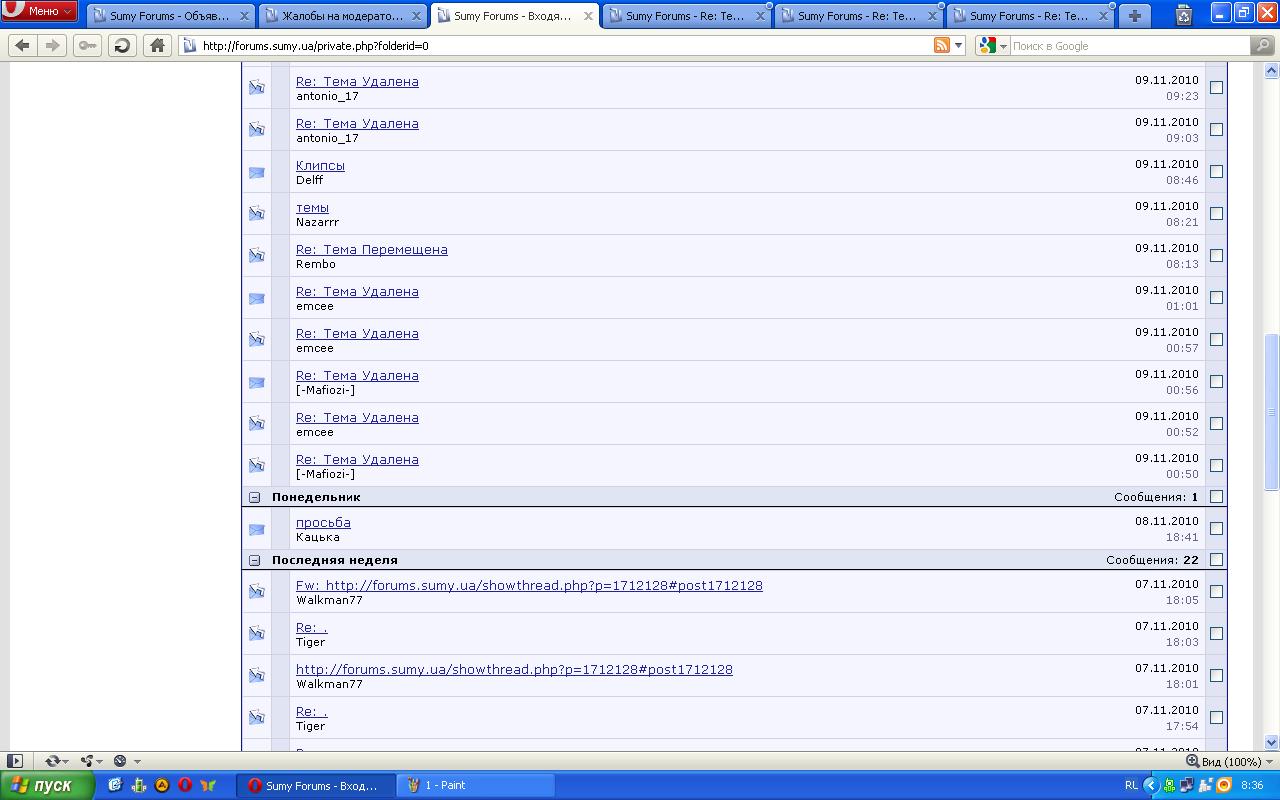Screen dimensions: 1280x800
Task: Open the password wand key icon
Action: (88, 46)
